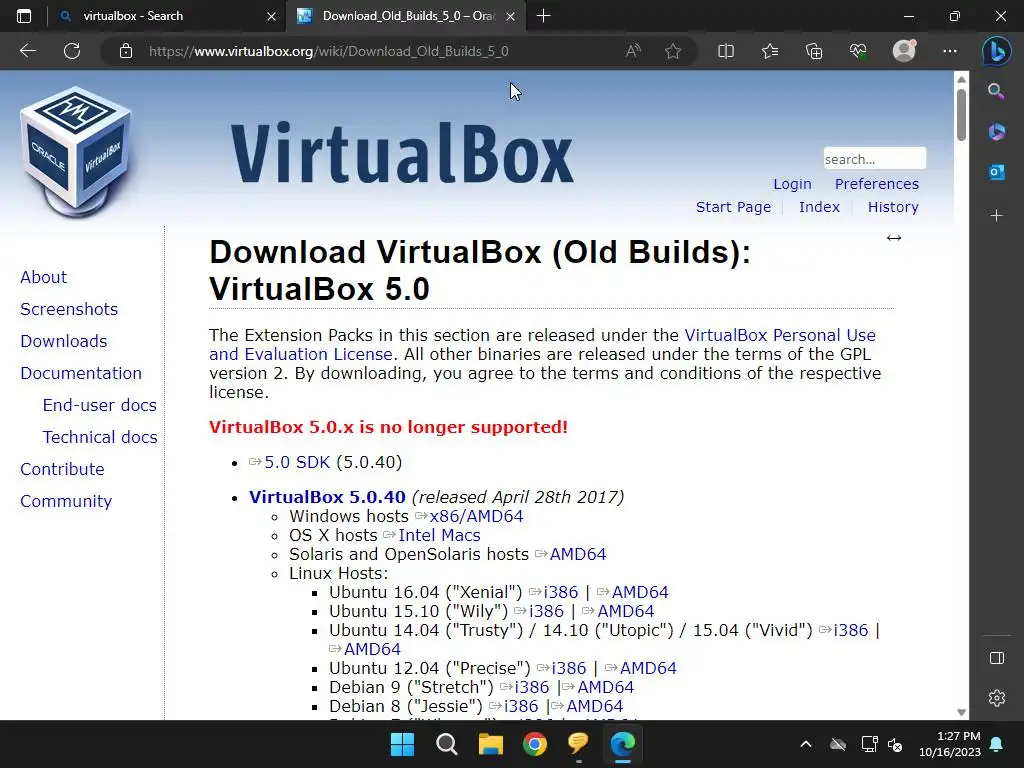
Task: Open the Settings and more ellipsis menu
Action: coord(950,51)
